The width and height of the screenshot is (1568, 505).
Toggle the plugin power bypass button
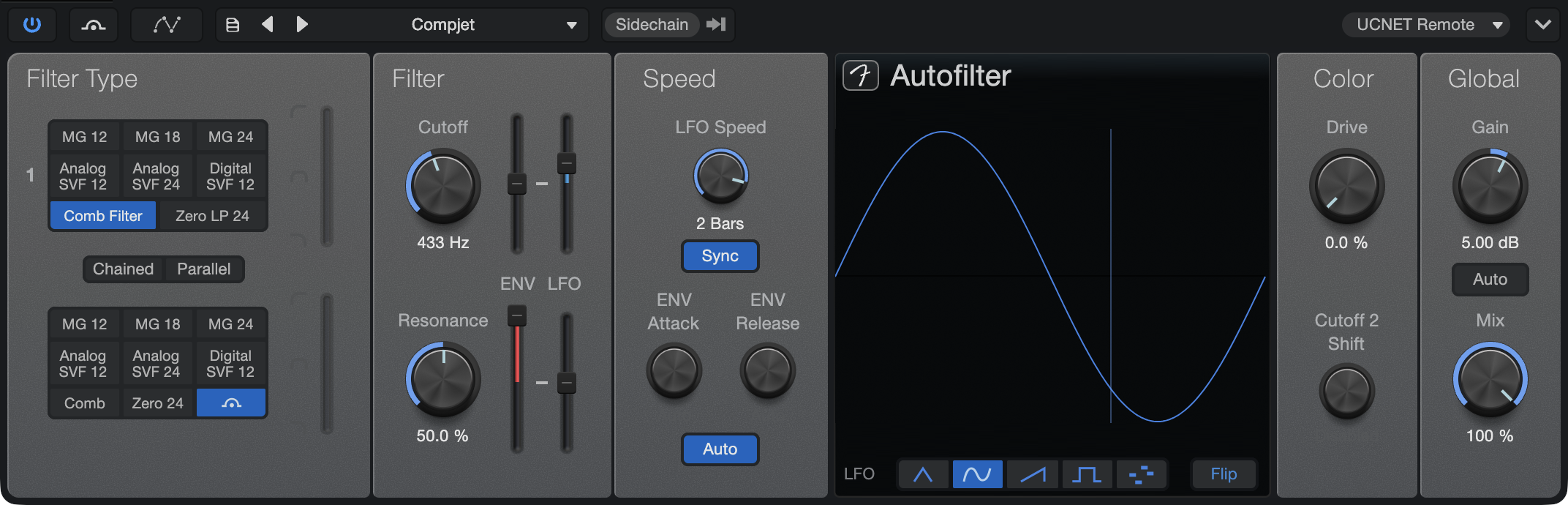tap(32, 25)
